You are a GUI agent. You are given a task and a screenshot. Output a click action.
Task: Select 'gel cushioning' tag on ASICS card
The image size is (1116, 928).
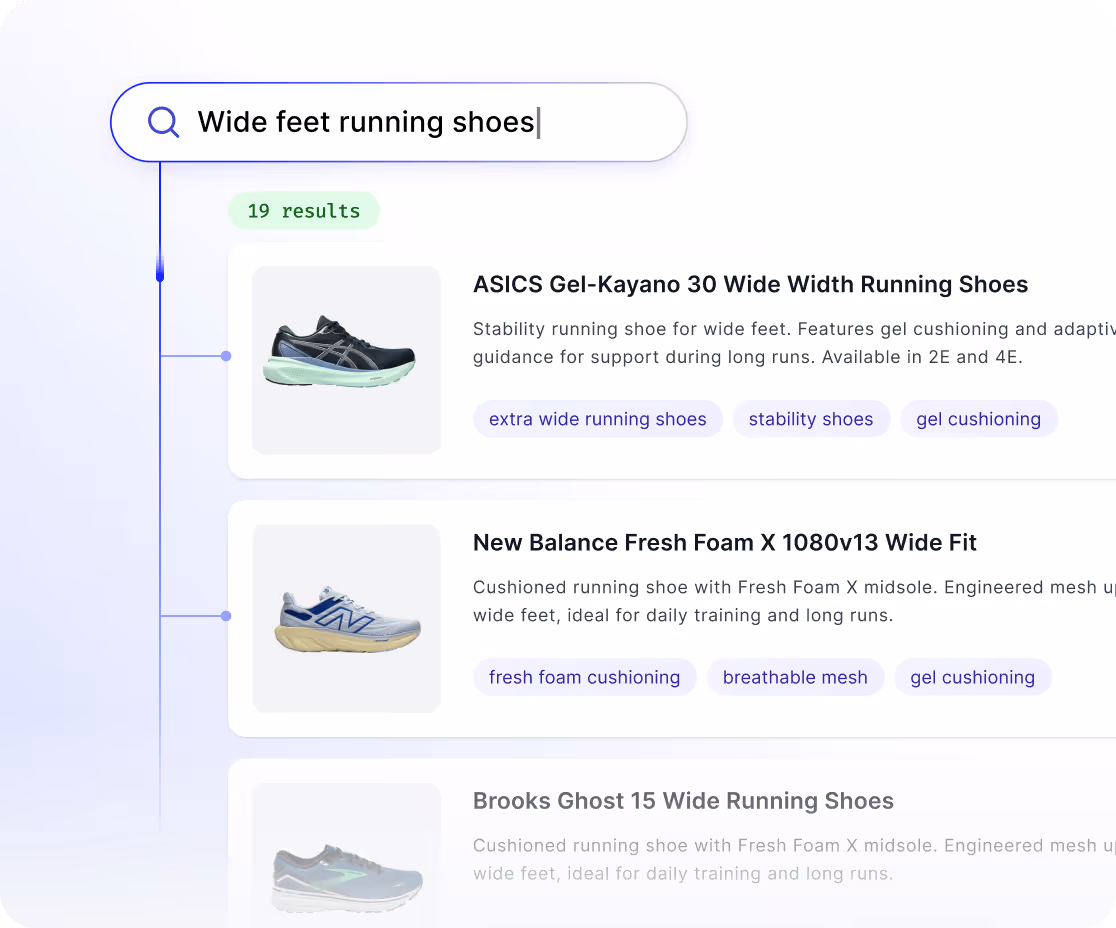click(979, 419)
